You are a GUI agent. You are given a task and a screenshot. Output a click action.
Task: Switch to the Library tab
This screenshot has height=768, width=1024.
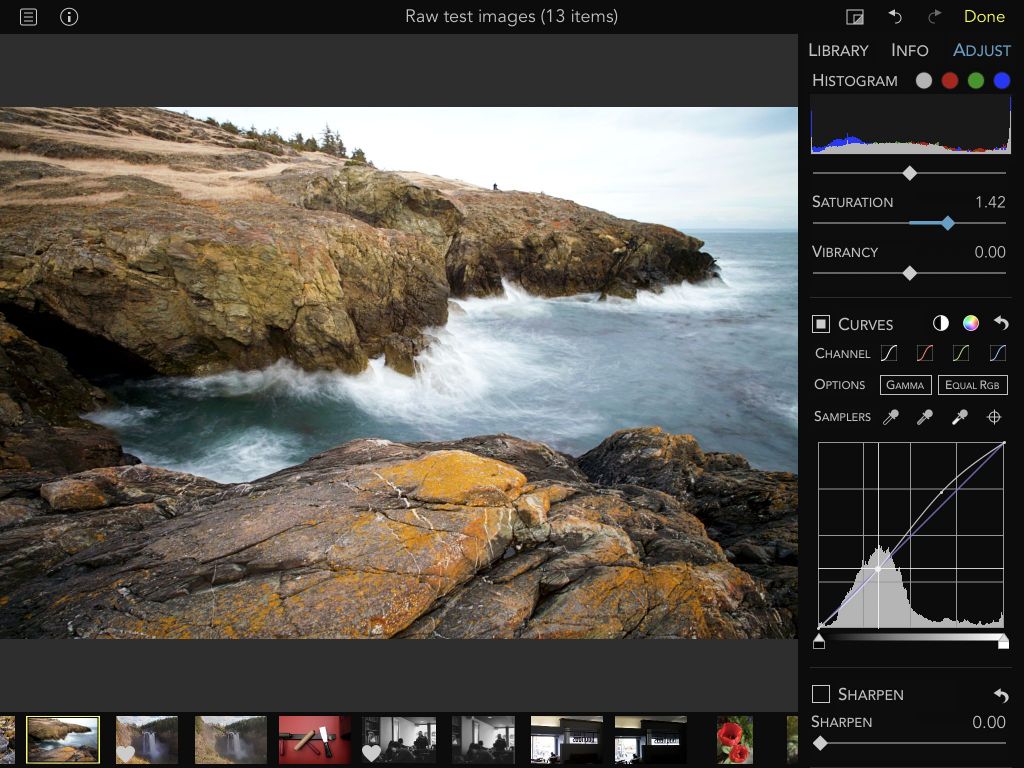[x=838, y=50]
